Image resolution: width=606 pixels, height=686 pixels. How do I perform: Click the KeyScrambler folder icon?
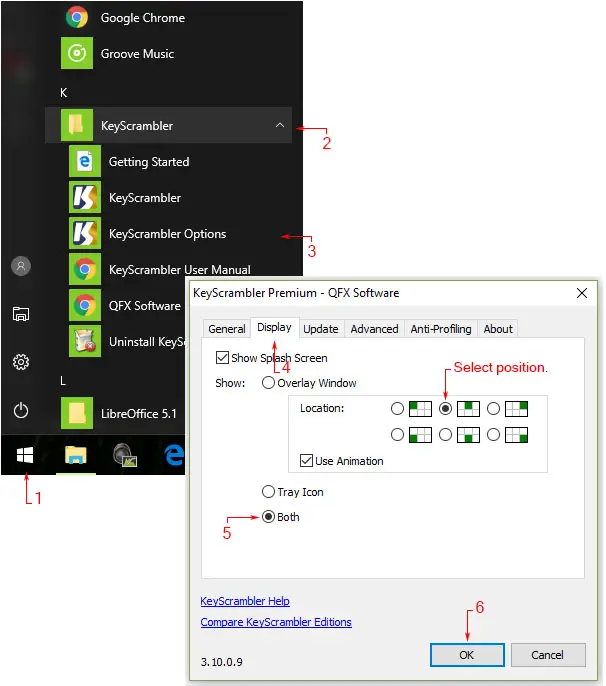coord(77,125)
